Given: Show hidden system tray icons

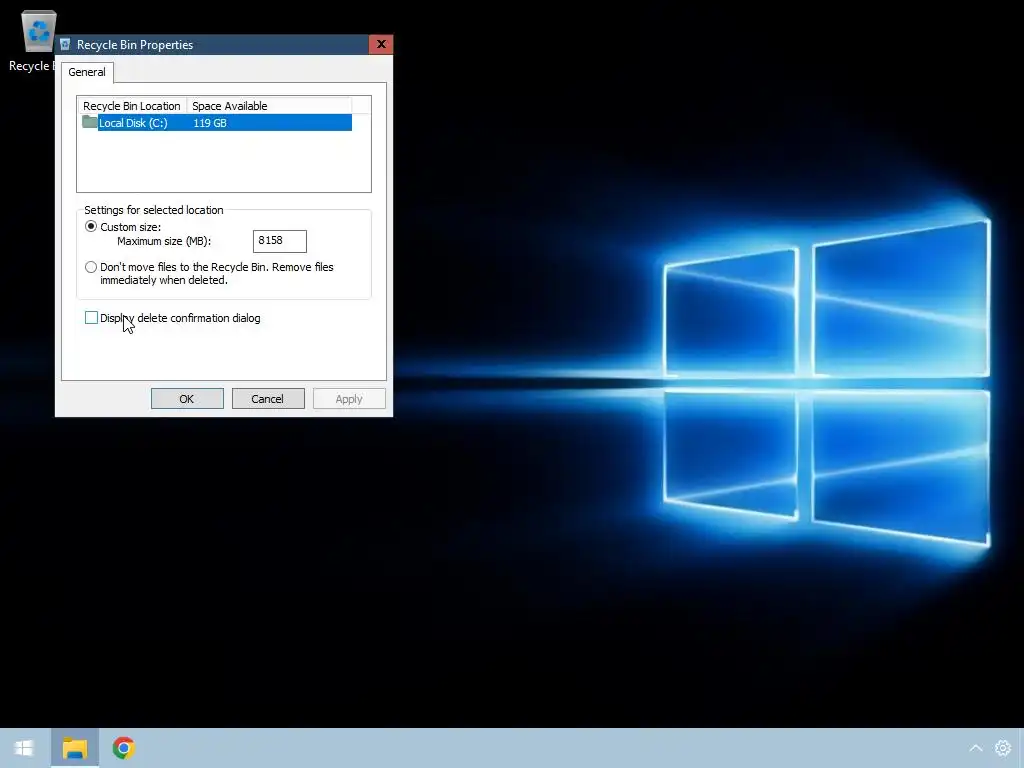Looking at the screenshot, I should (x=976, y=748).
